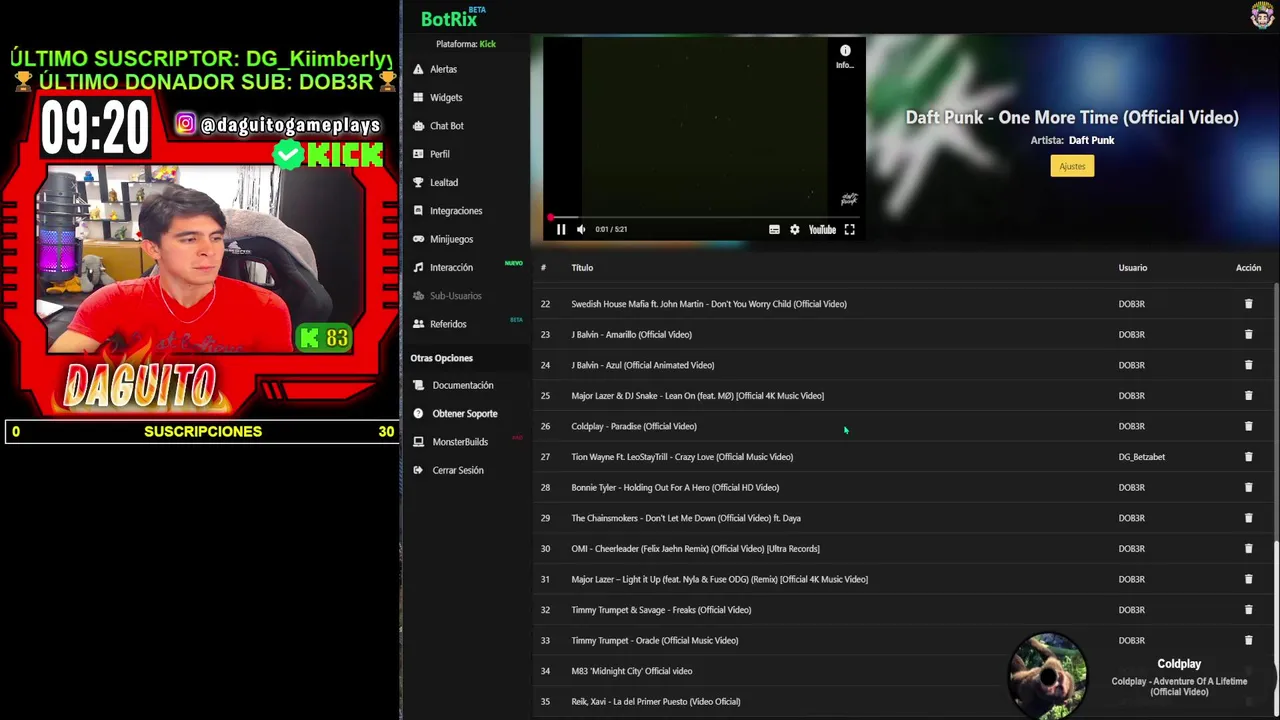Mute the video player volume
Viewport: 1280px width, 720px height.
tap(581, 230)
